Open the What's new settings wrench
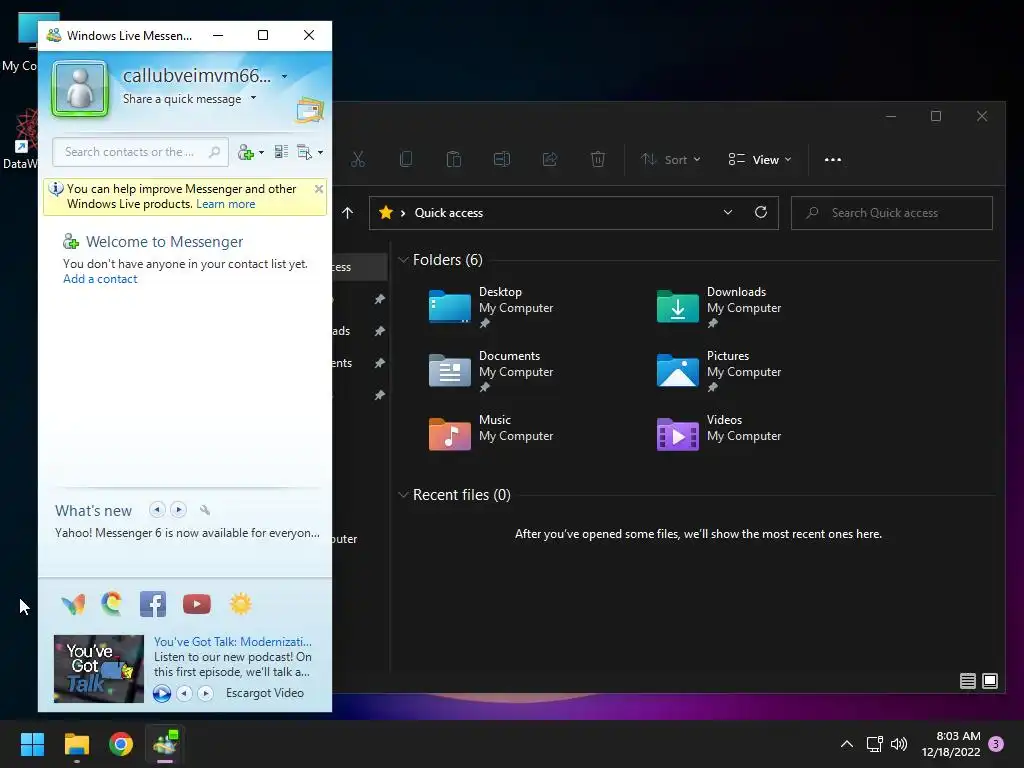 click(204, 510)
